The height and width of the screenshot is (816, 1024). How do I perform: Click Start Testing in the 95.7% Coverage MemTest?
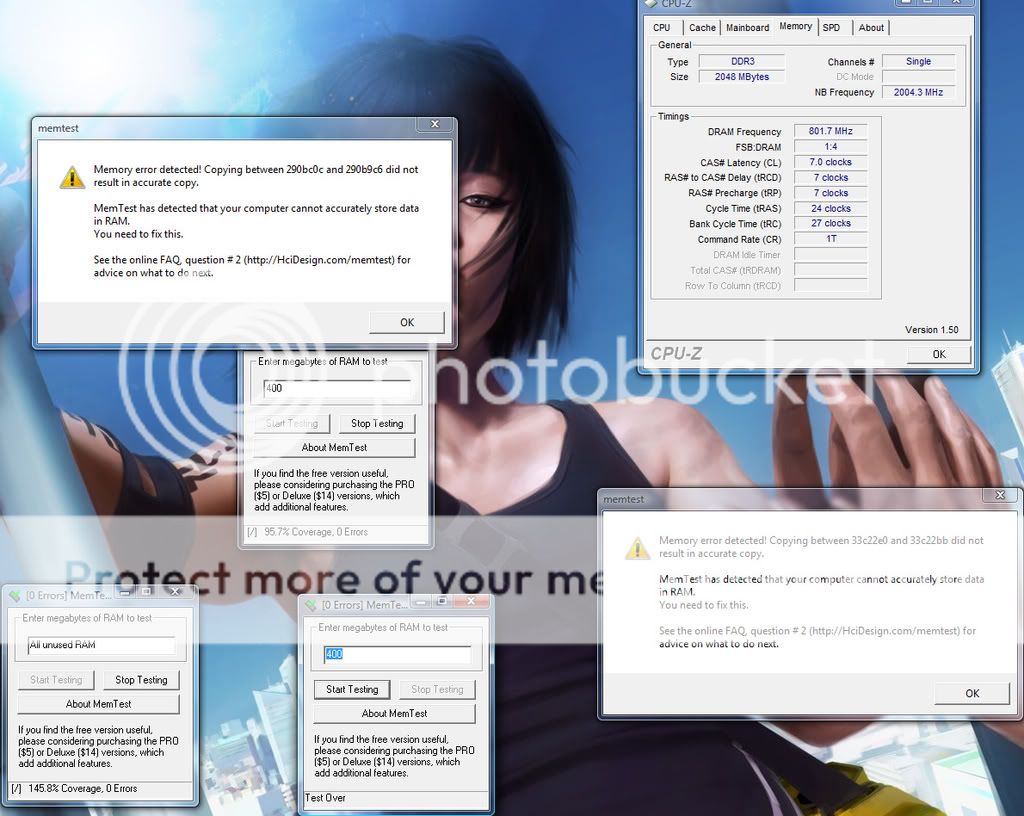[292, 424]
